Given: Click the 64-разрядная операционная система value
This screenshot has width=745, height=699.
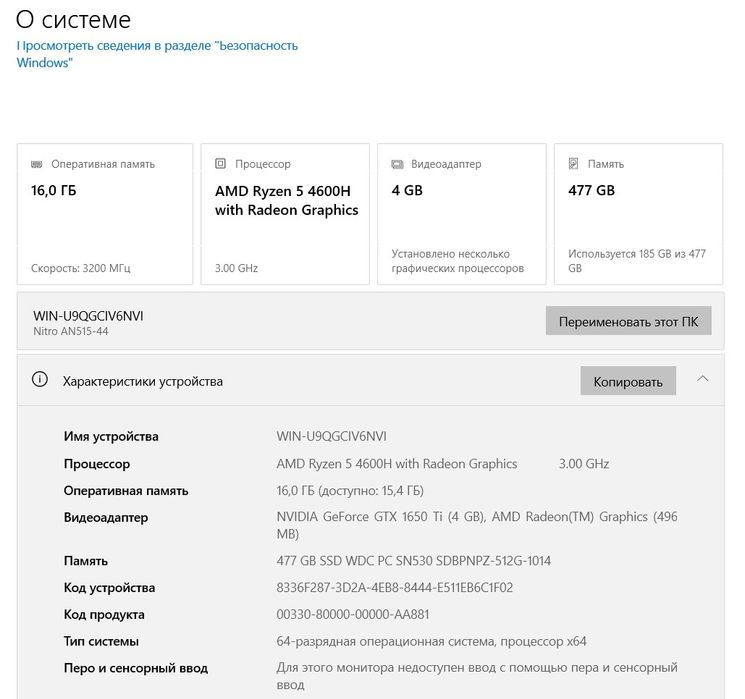Looking at the screenshot, I should point(431,641).
